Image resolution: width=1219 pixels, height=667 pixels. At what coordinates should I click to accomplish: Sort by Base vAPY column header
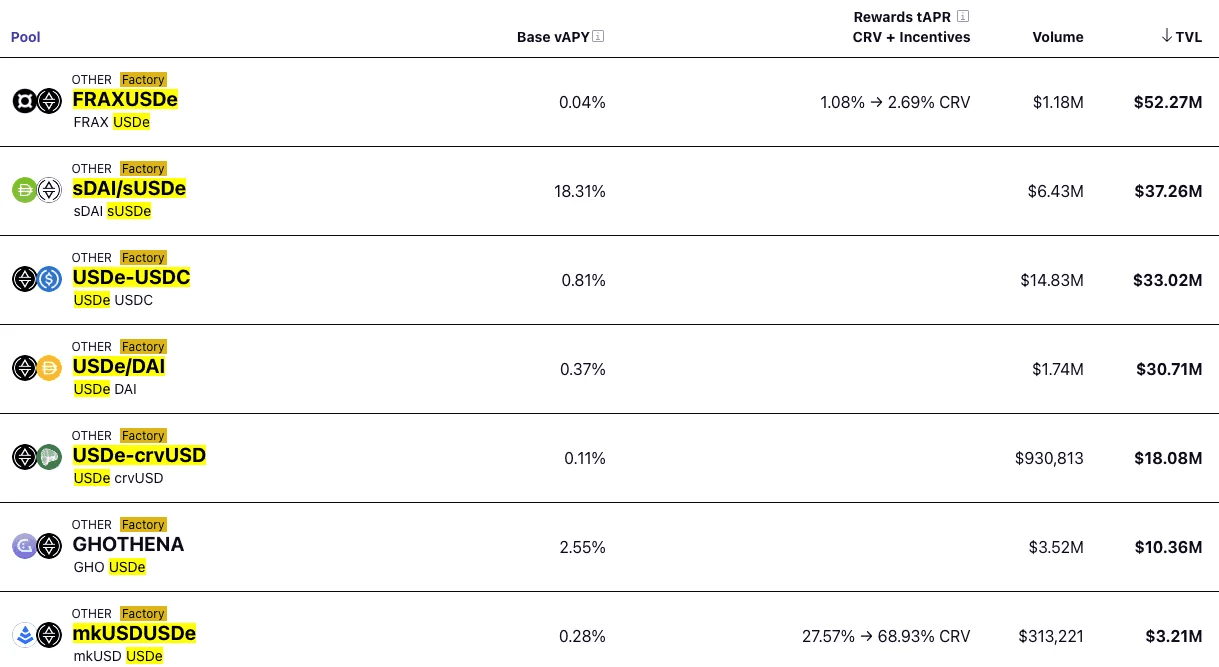[x=553, y=37]
